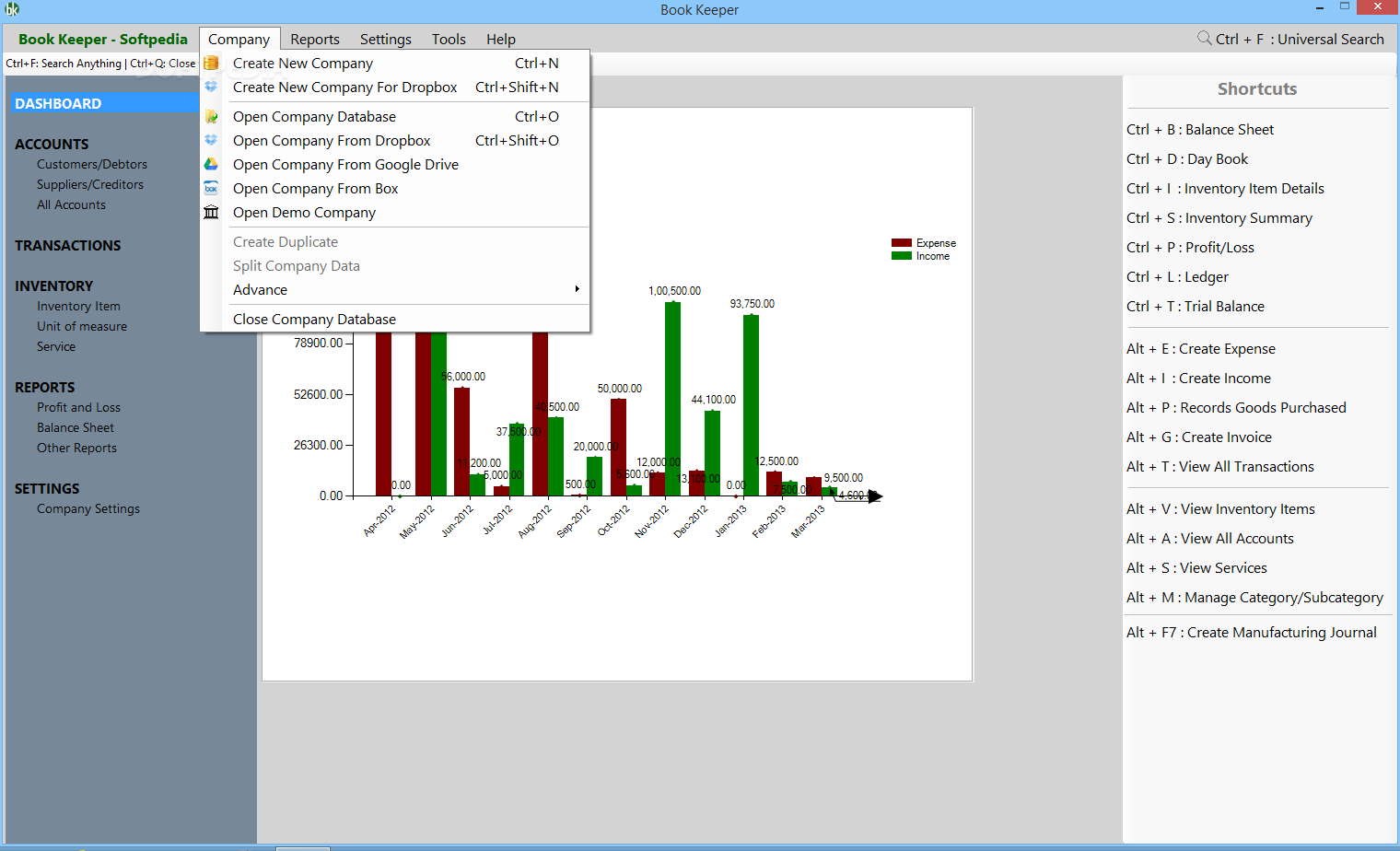
Task: Click Create Manufacturing Journal shortcut
Action: tap(1252, 633)
